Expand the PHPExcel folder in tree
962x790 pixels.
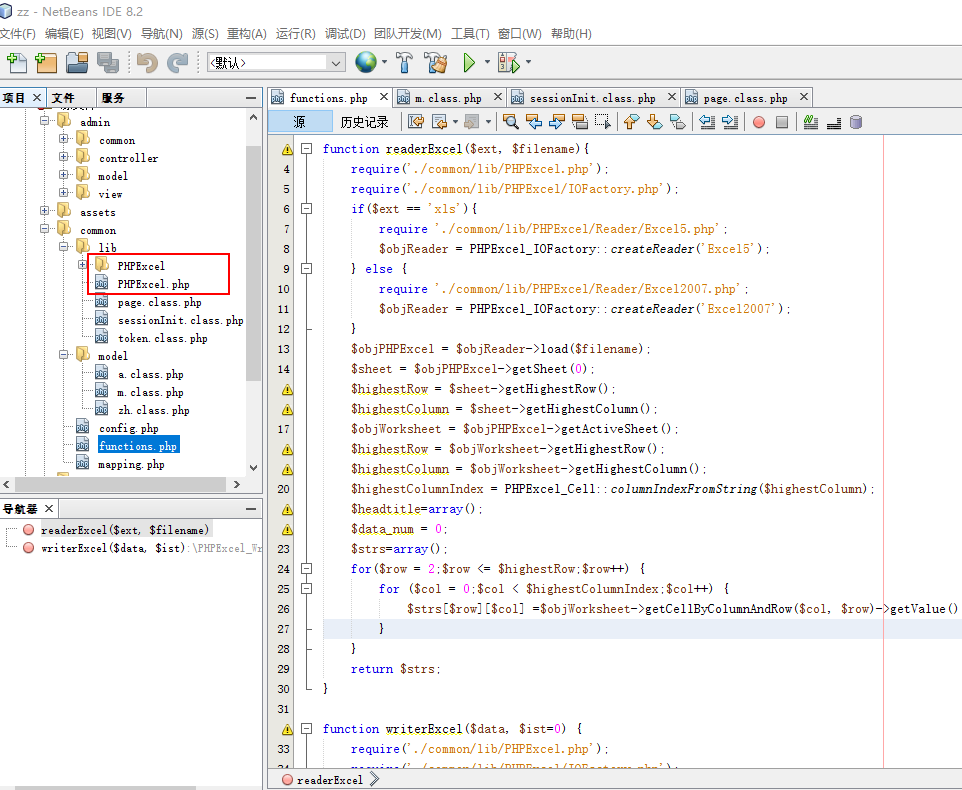(x=82, y=266)
